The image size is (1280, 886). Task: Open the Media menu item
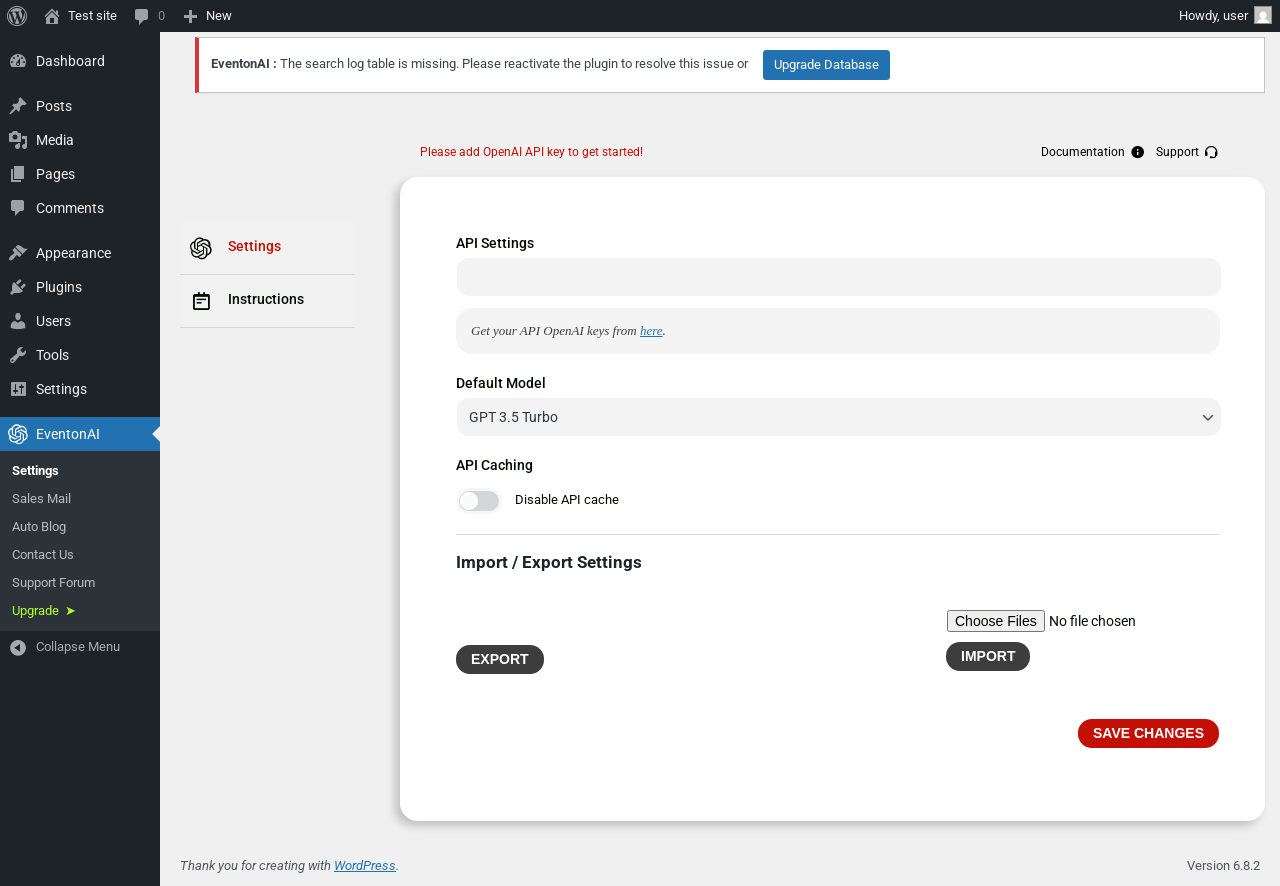pyautogui.click(x=80, y=140)
